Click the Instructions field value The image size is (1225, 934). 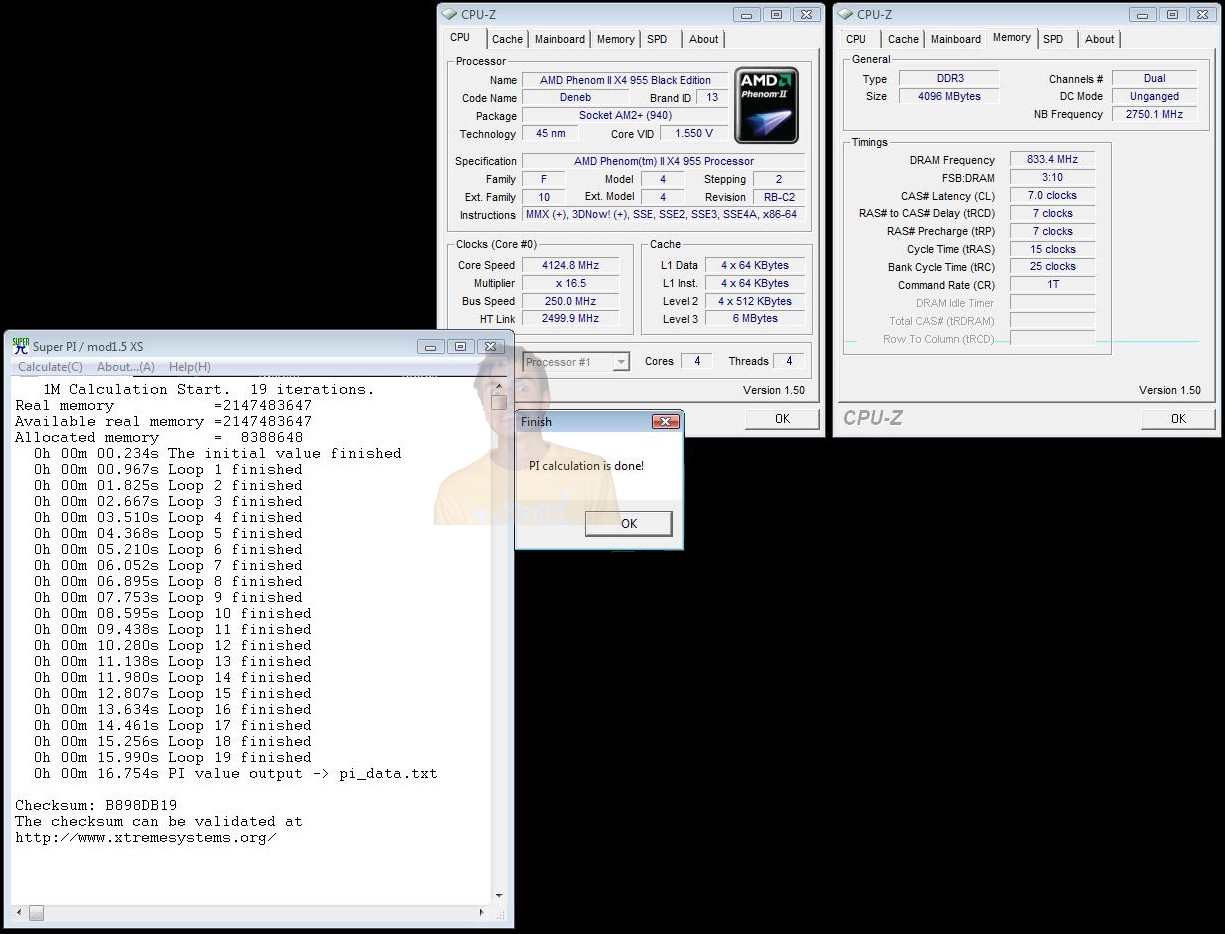pos(663,215)
